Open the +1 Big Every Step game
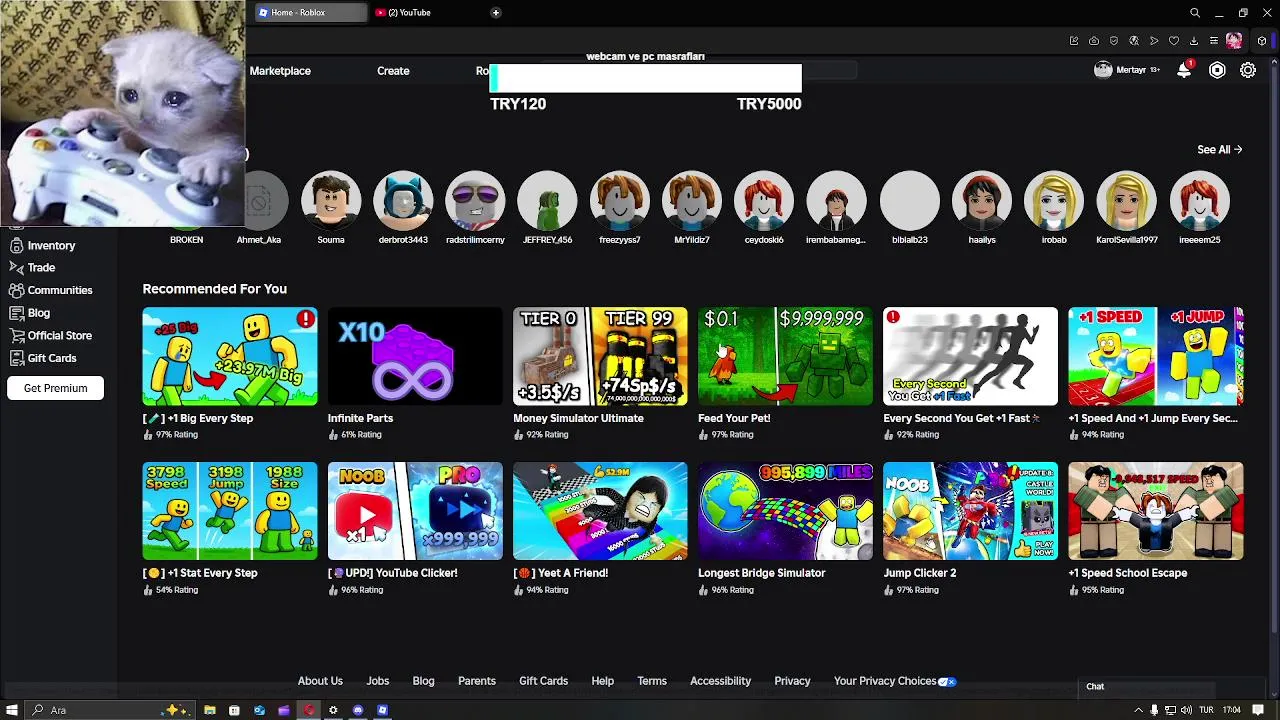This screenshot has width=1280, height=720. [230, 356]
